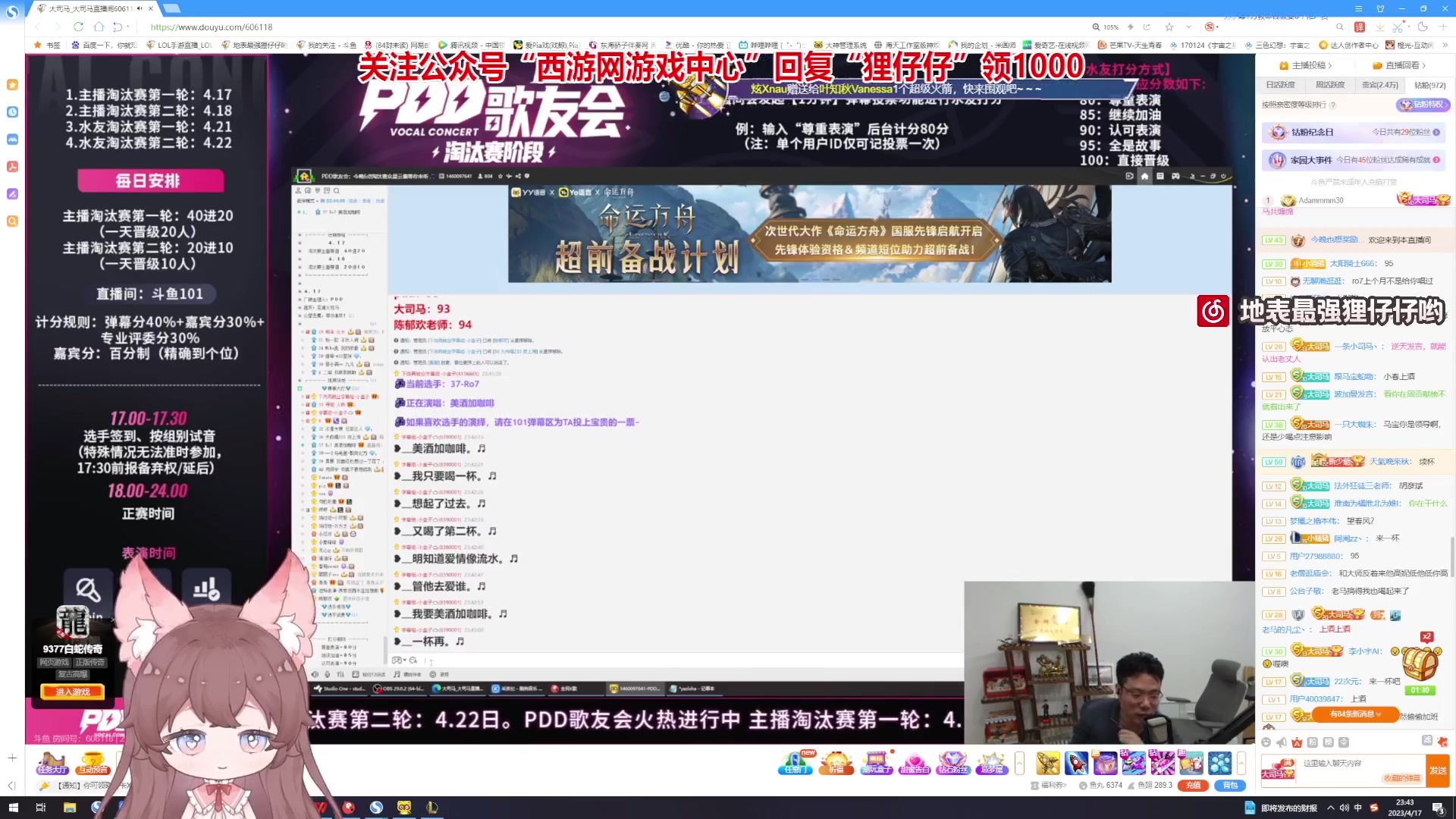Viewport: 1456px width, 819px height.
Task: Send the golden airplane gift
Action: pyautogui.click(x=1048, y=762)
